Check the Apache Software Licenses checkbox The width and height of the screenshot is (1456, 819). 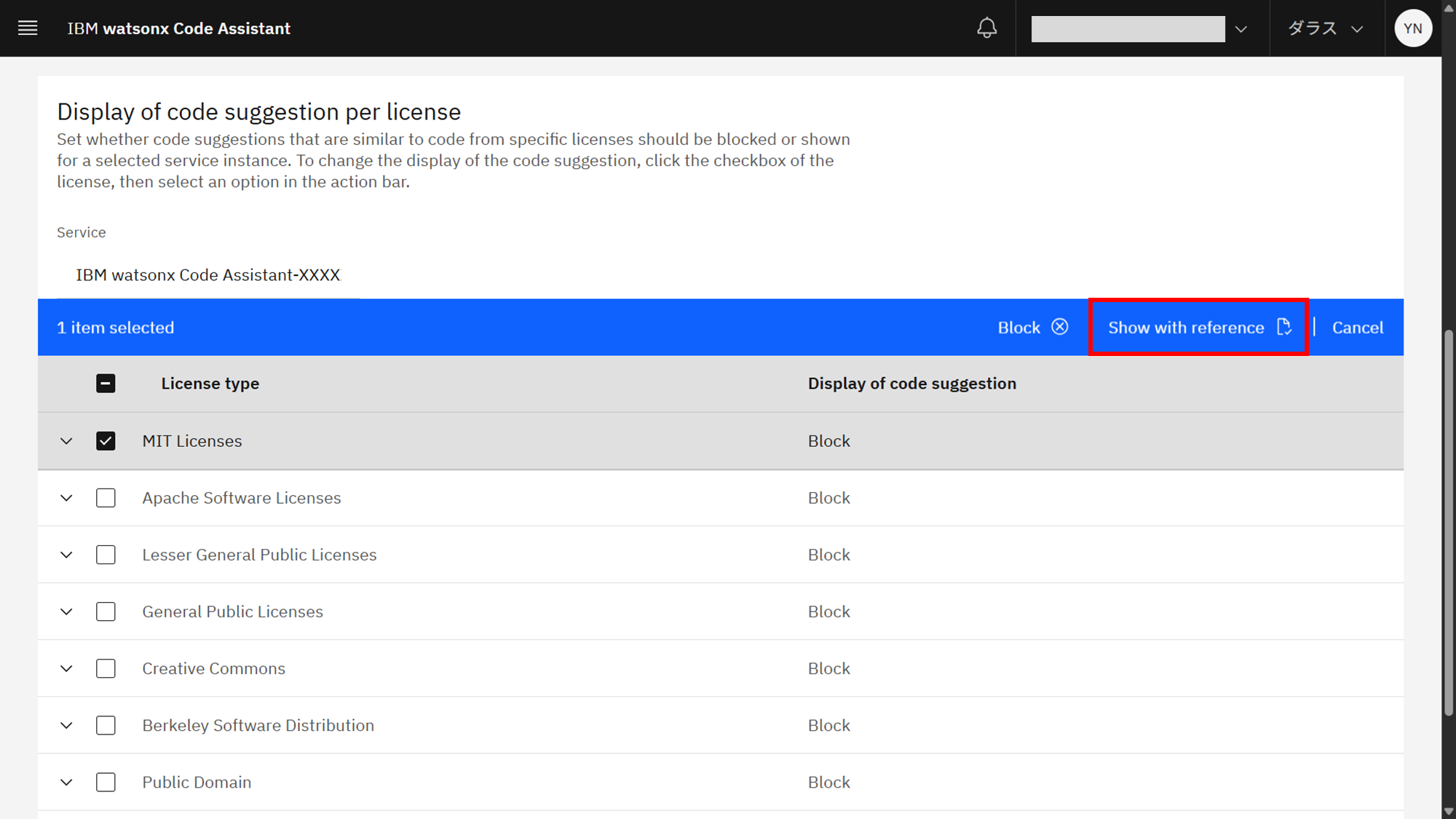106,498
